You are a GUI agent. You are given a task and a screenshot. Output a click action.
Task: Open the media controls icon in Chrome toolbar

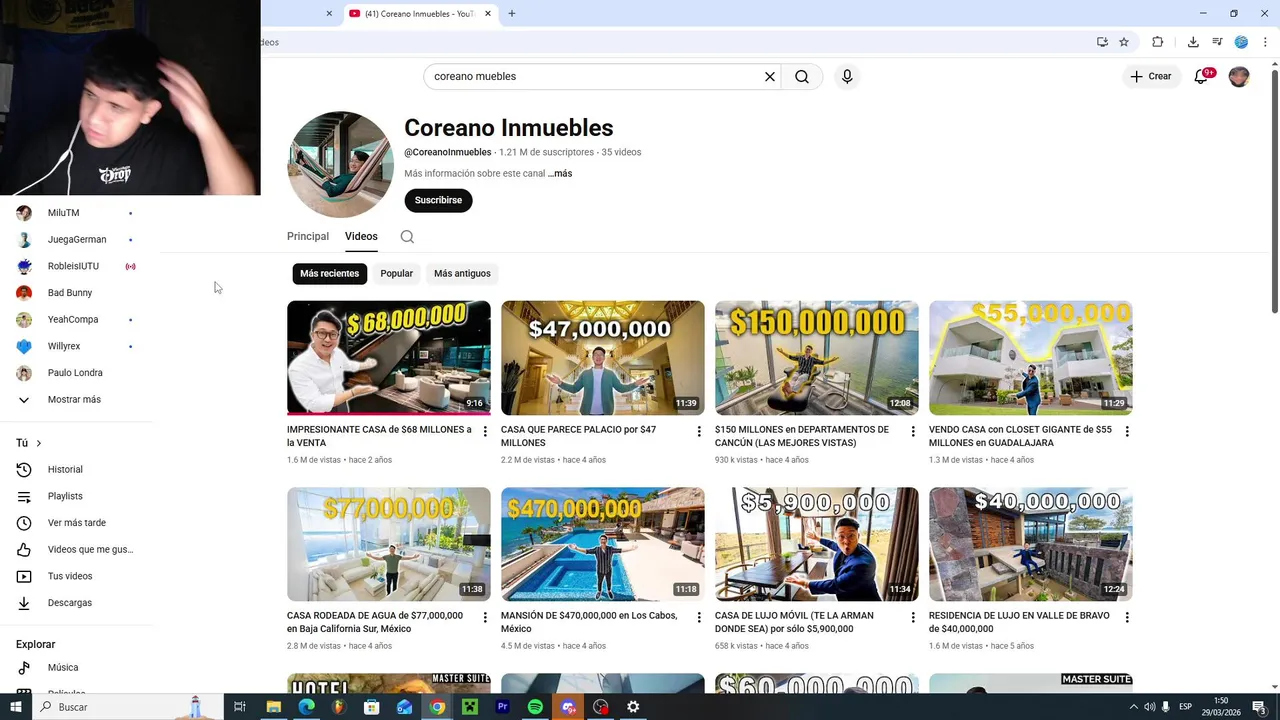point(1217,42)
